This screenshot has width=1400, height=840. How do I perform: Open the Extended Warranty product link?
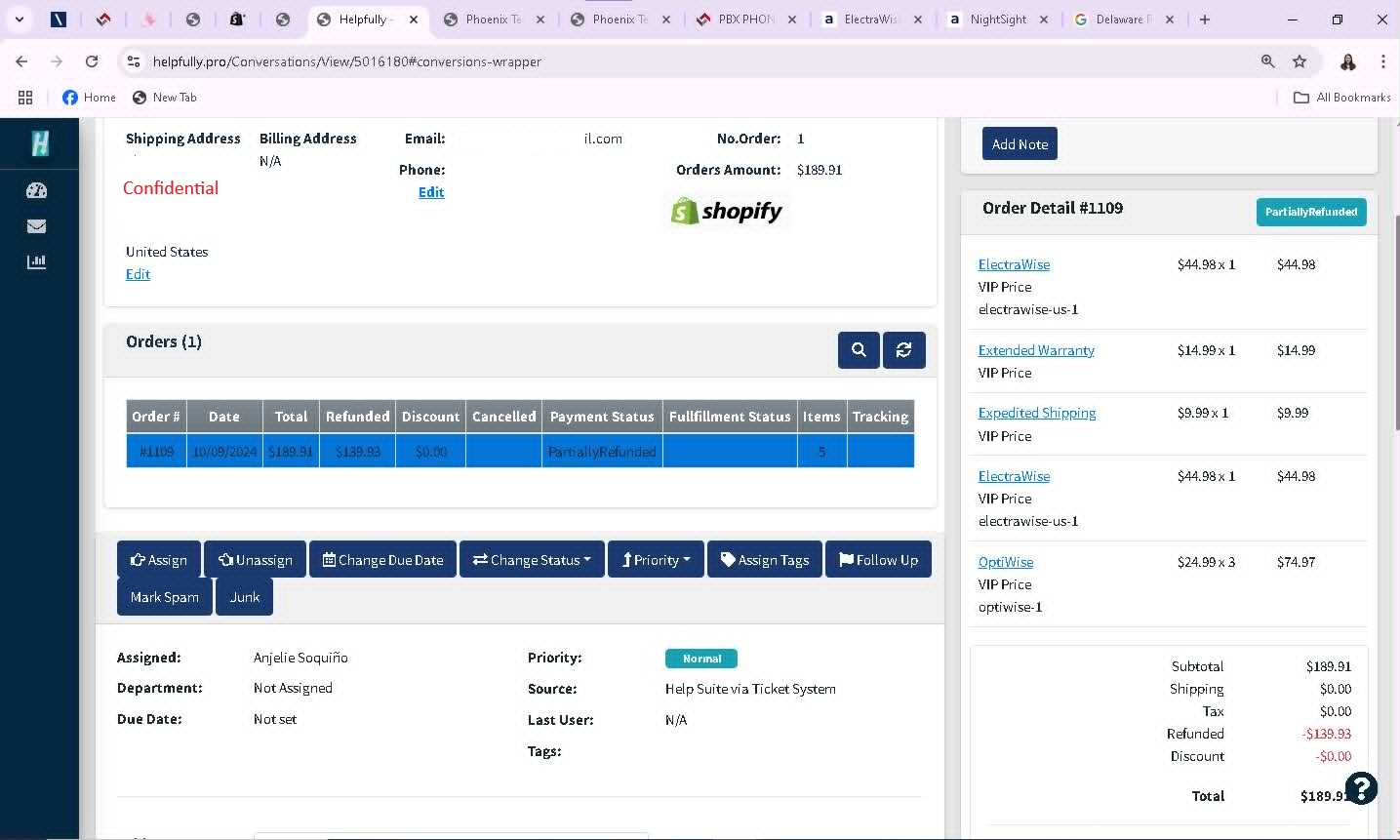[1036, 350]
